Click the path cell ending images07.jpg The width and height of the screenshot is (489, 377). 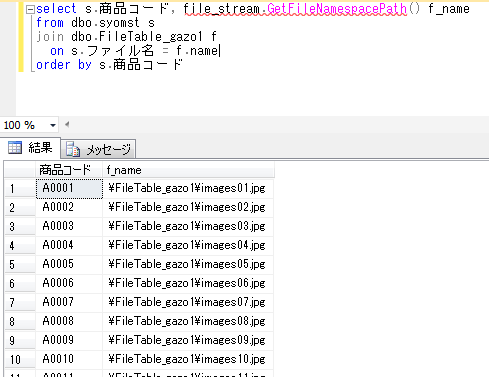(188, 303)
